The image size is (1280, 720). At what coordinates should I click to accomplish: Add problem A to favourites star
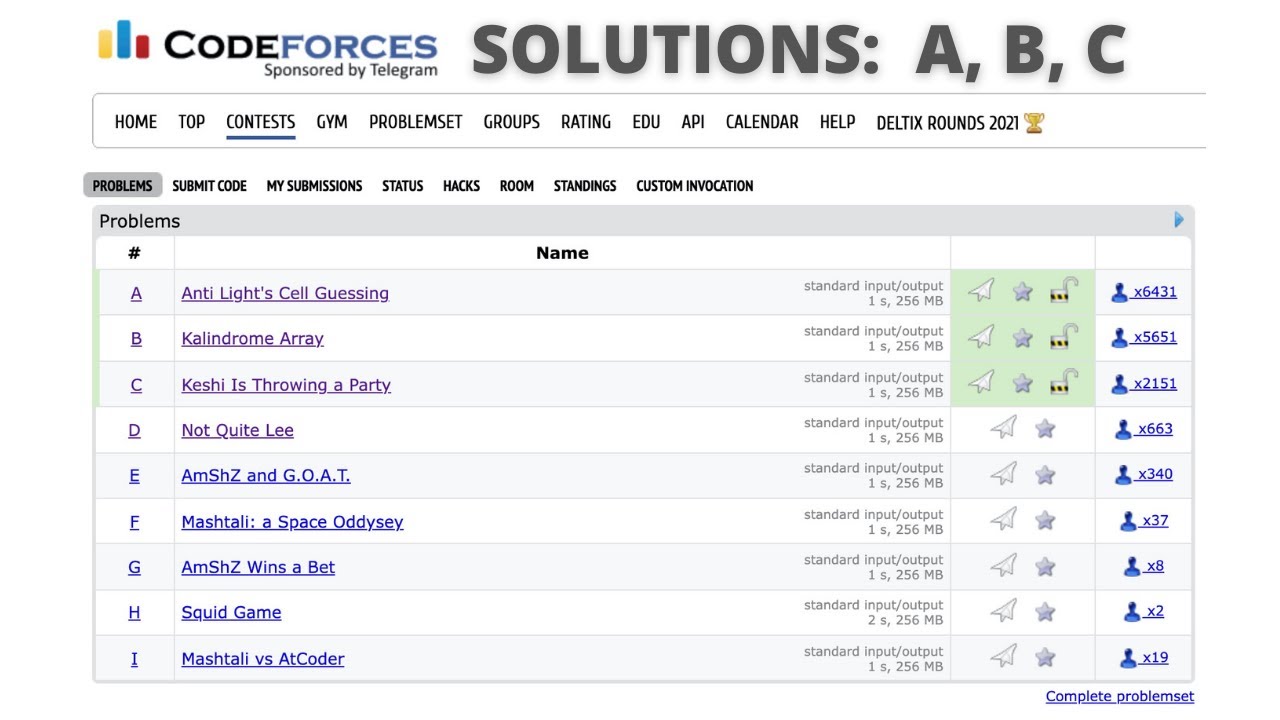tap(1022, 291)
